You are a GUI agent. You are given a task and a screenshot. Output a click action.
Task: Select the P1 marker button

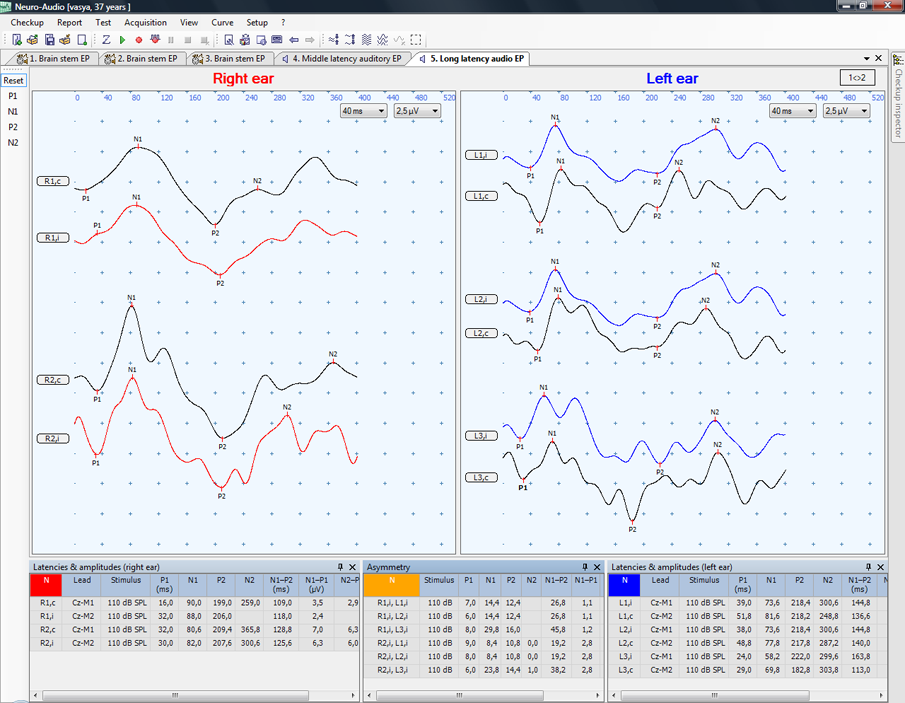click(x=13, y=96)
